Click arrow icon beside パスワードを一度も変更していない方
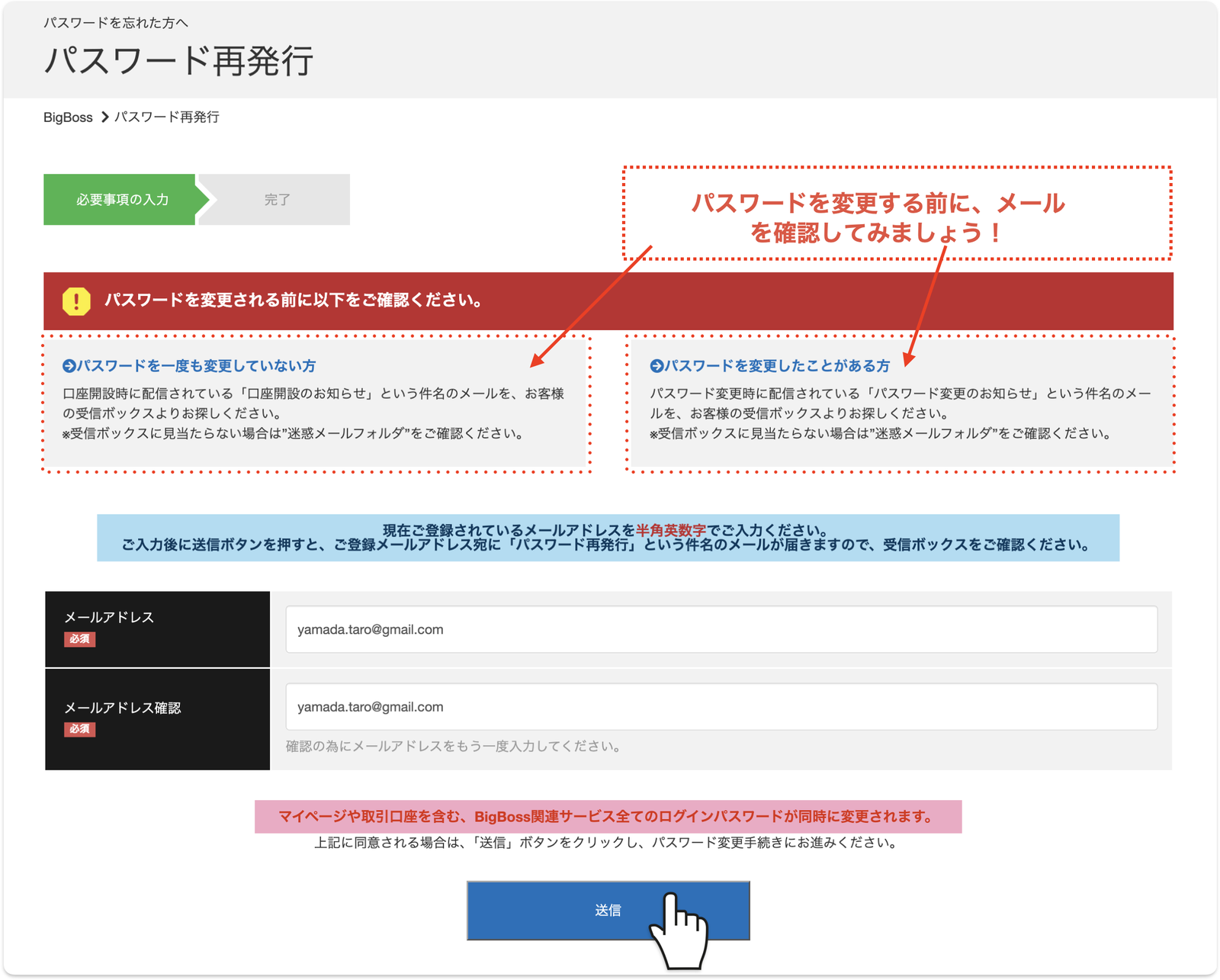This screenshot has width=1220, height=980. point(69,366)
